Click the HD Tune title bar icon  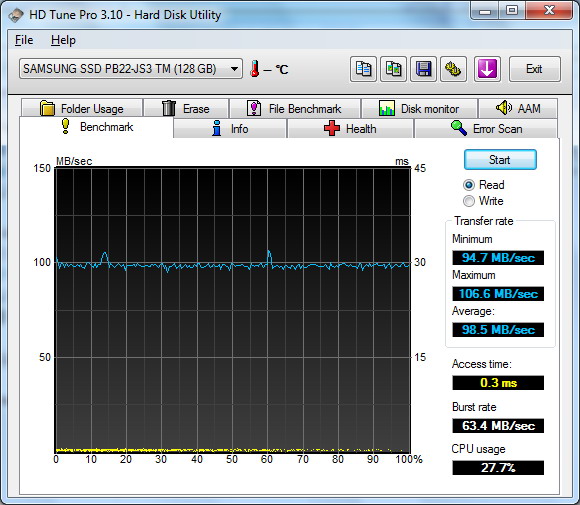click(x=16, y=15)
